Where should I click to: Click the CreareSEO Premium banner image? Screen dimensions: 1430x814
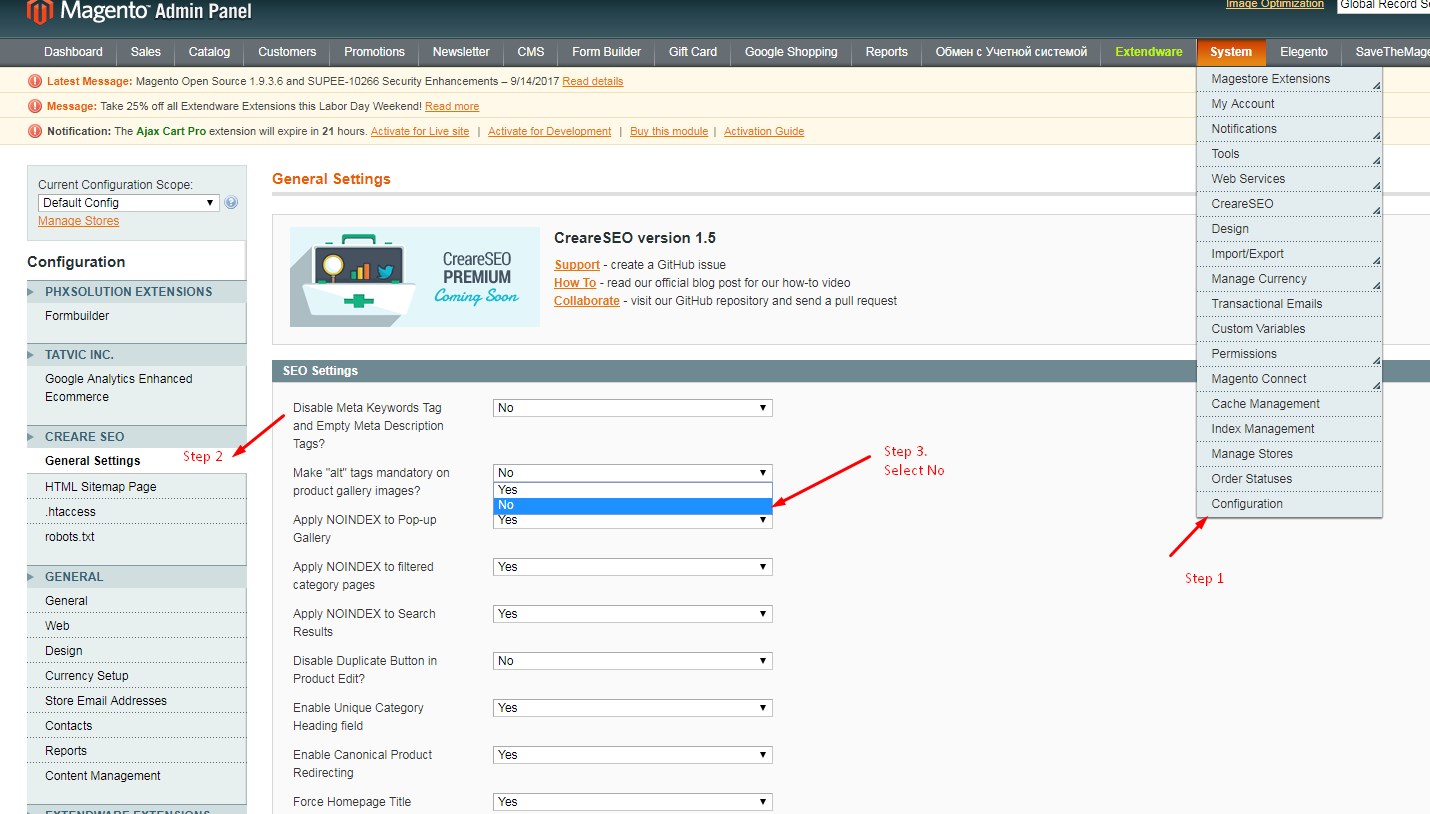(x=414, y=277)
